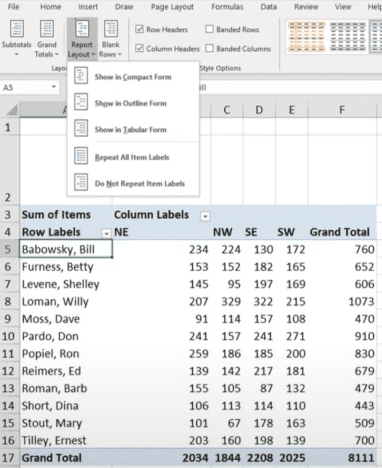Uncheck the Row Headers checkbox
Viewport: 382px width, 468px height.
tap(139, 29)
